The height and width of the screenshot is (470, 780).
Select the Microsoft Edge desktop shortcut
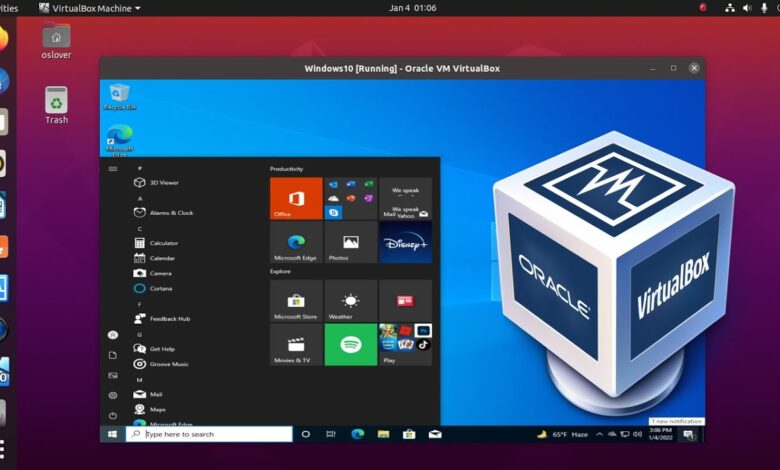[x=119, y=140]
